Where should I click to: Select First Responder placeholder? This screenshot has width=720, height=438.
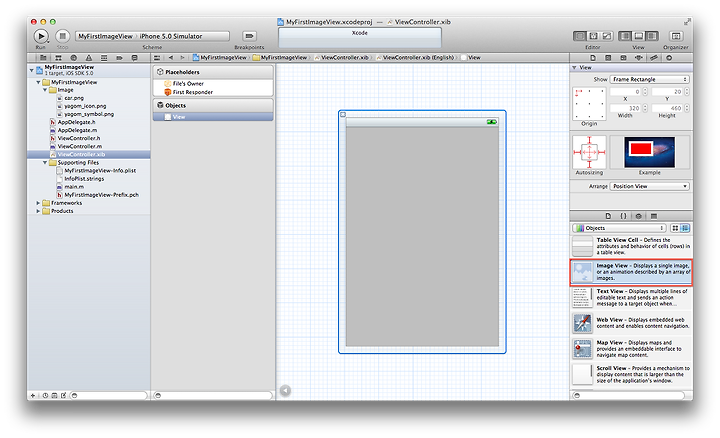pyautogui.click(x=192, y=92)
